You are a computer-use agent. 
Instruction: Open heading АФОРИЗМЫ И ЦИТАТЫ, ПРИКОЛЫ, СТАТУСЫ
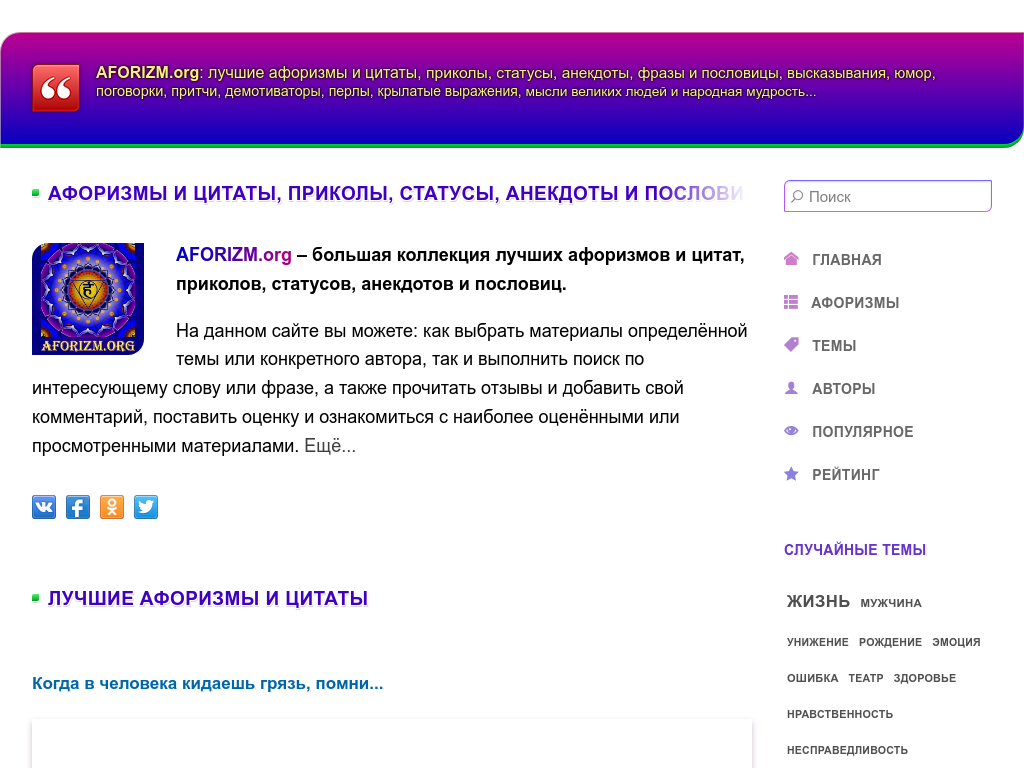click(395, 193)
